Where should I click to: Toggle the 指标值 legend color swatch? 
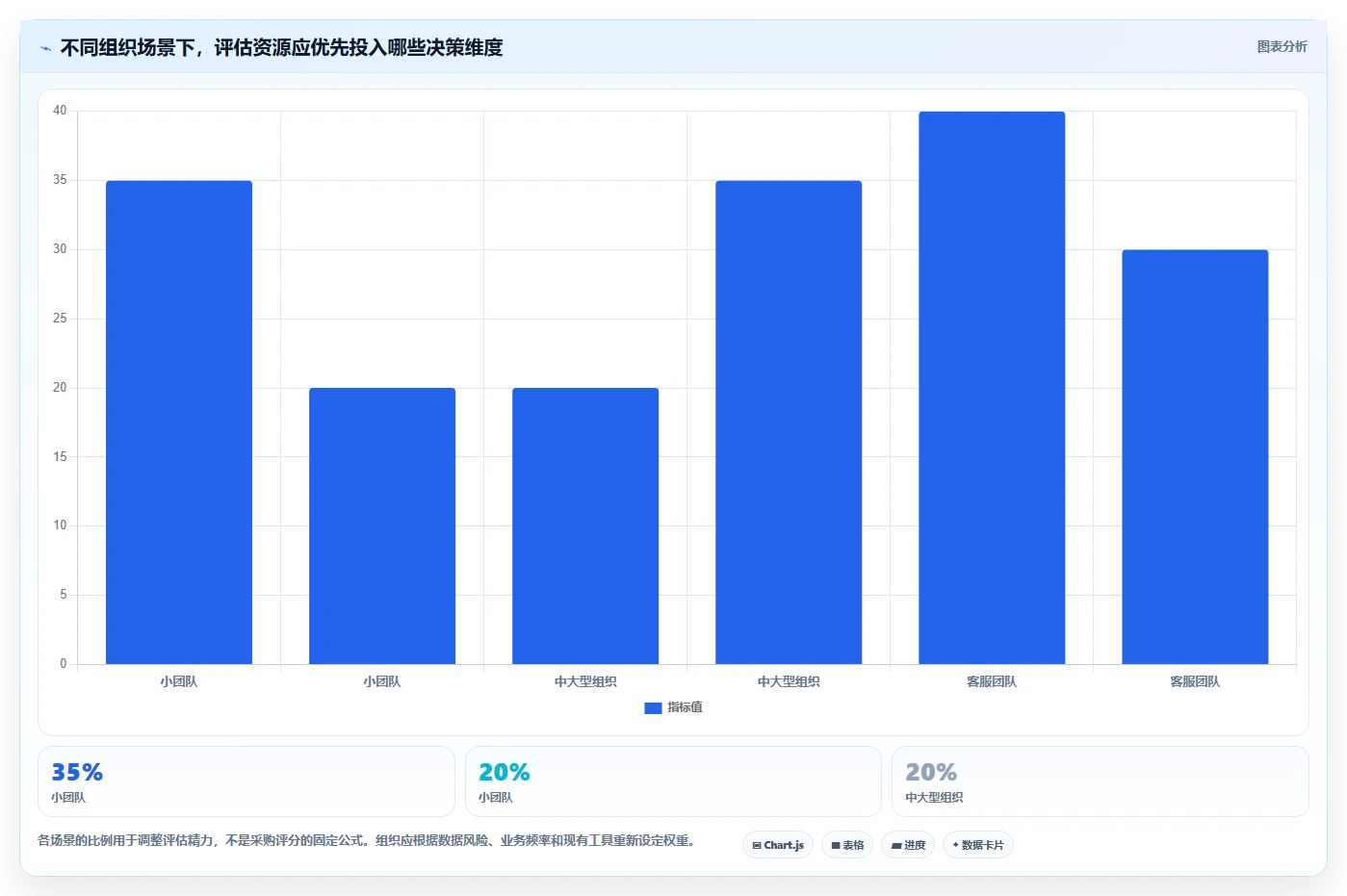[x=653, y=707]
